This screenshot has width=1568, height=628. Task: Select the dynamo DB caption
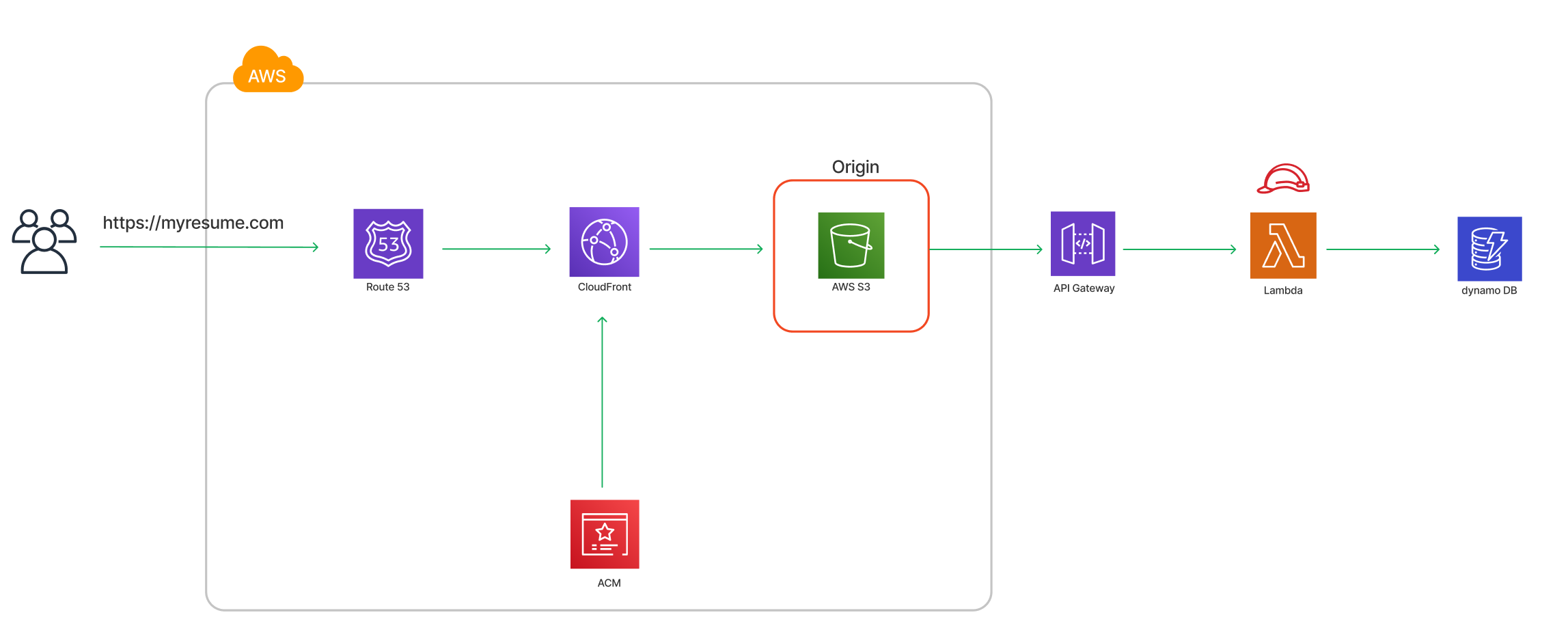click(1489, 290)
